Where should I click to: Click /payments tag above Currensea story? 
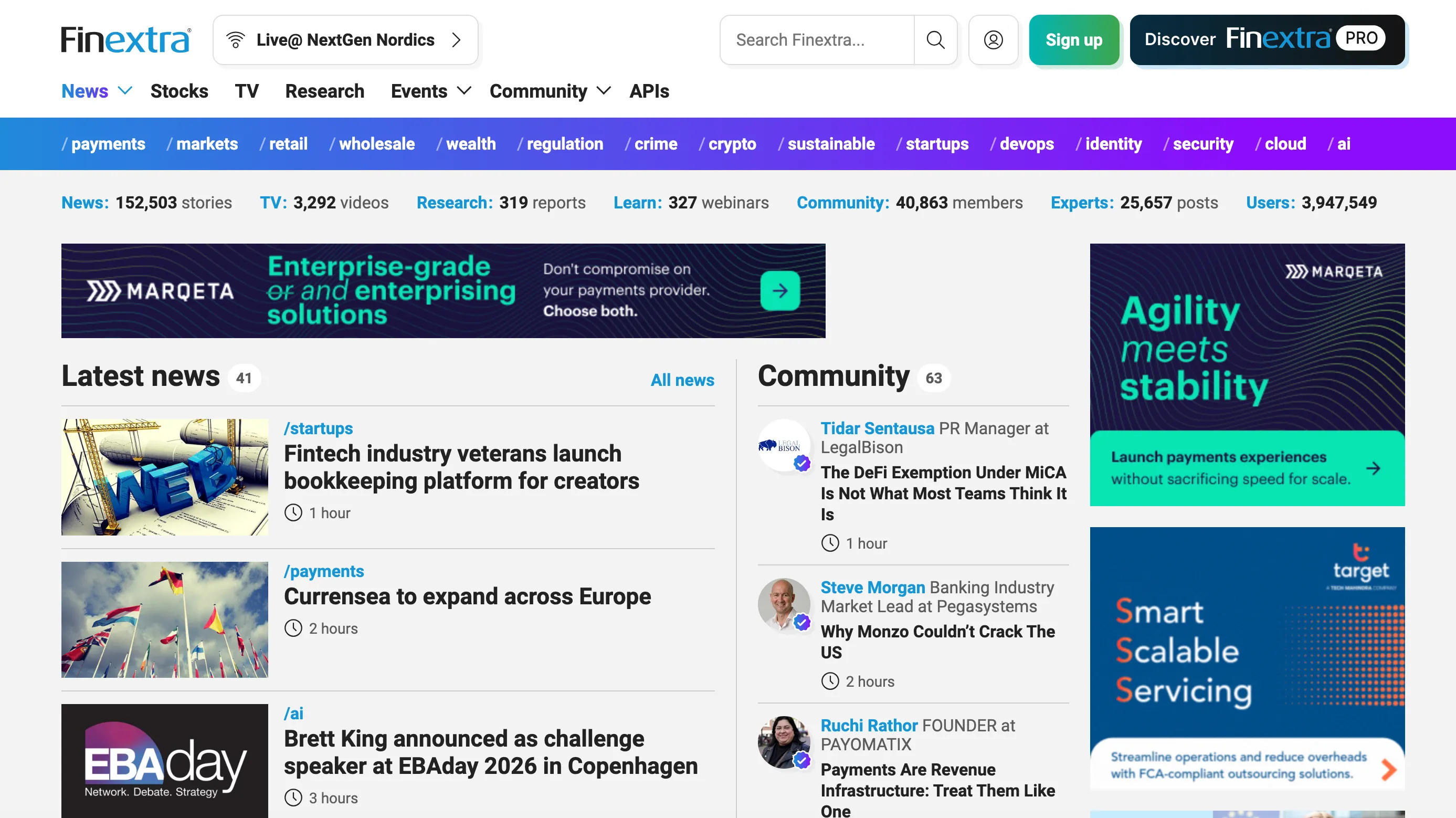coord(324,571)
